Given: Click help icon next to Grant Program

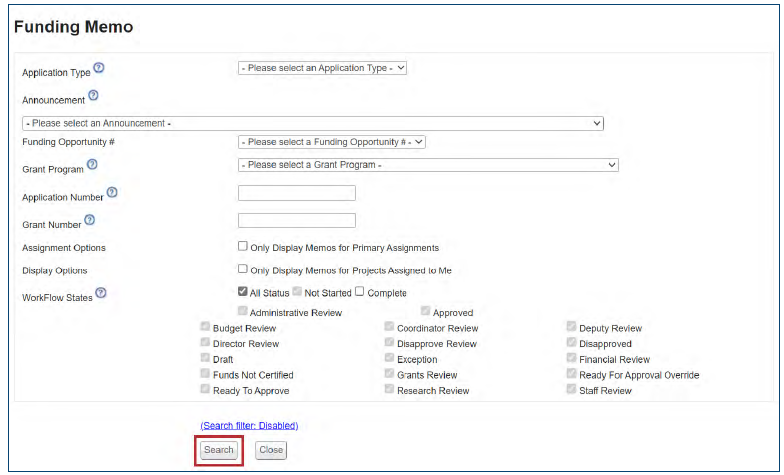Looking at the screenshot, I should pos(92,165).
